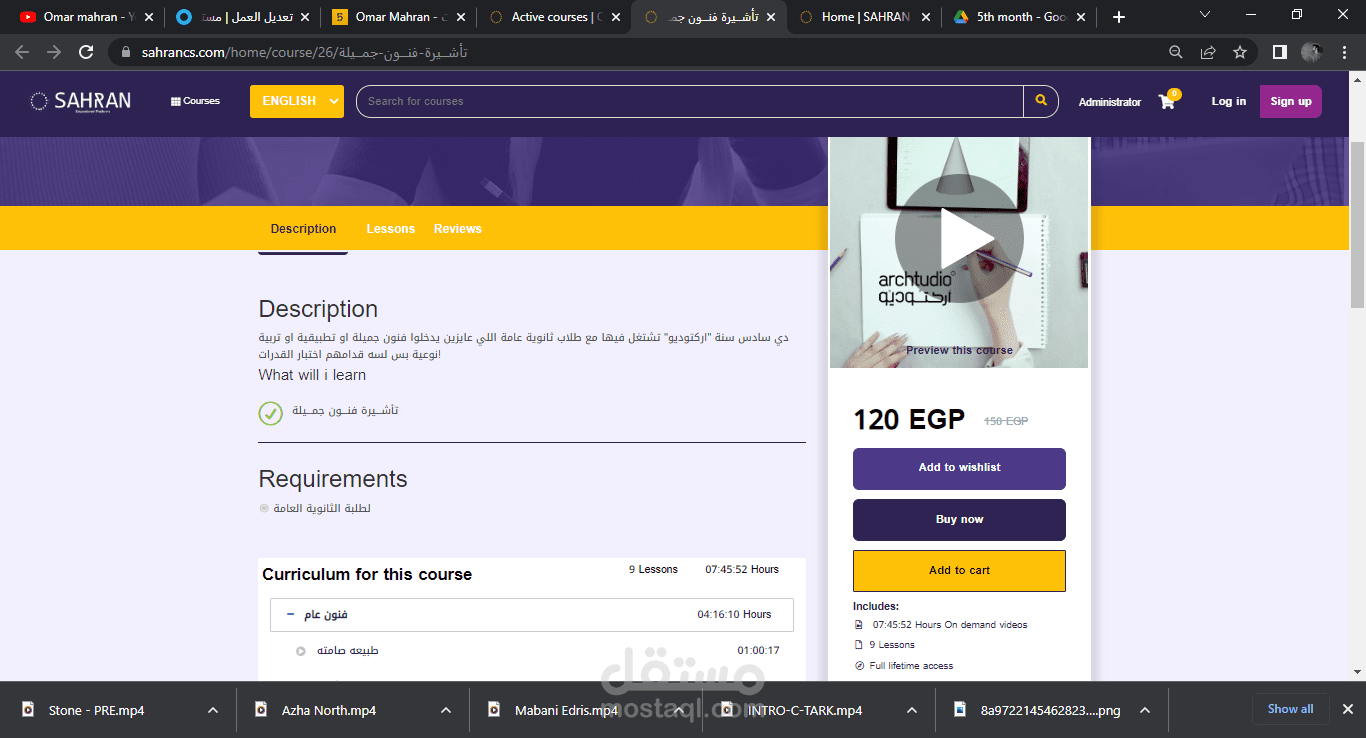Expand options for Stone - PRE.mp4 download
The height and width of the screenshot is (738, 1366).
pos(213,710)
